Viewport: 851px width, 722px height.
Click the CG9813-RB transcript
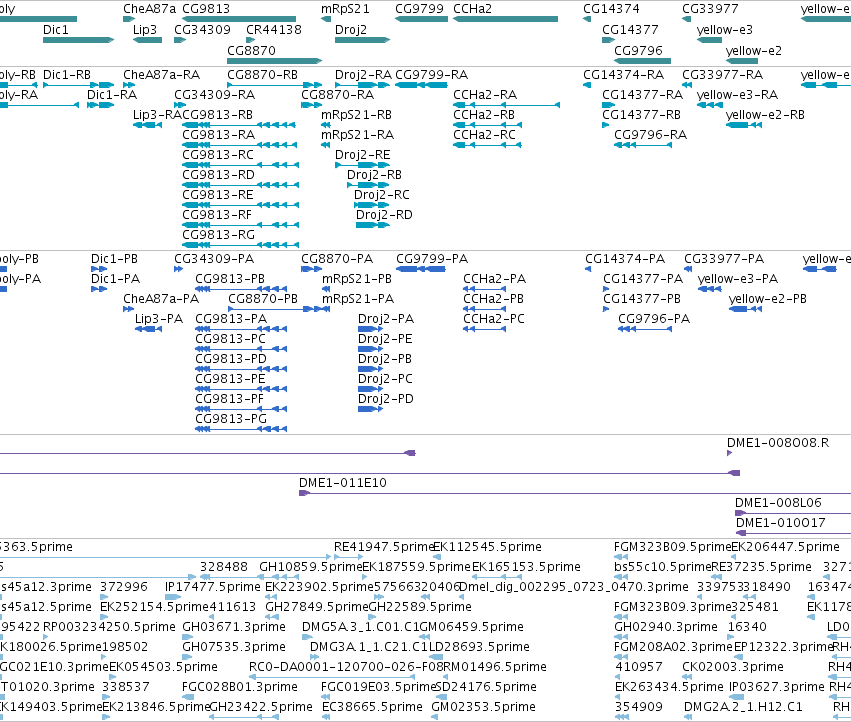click(239, 125)
